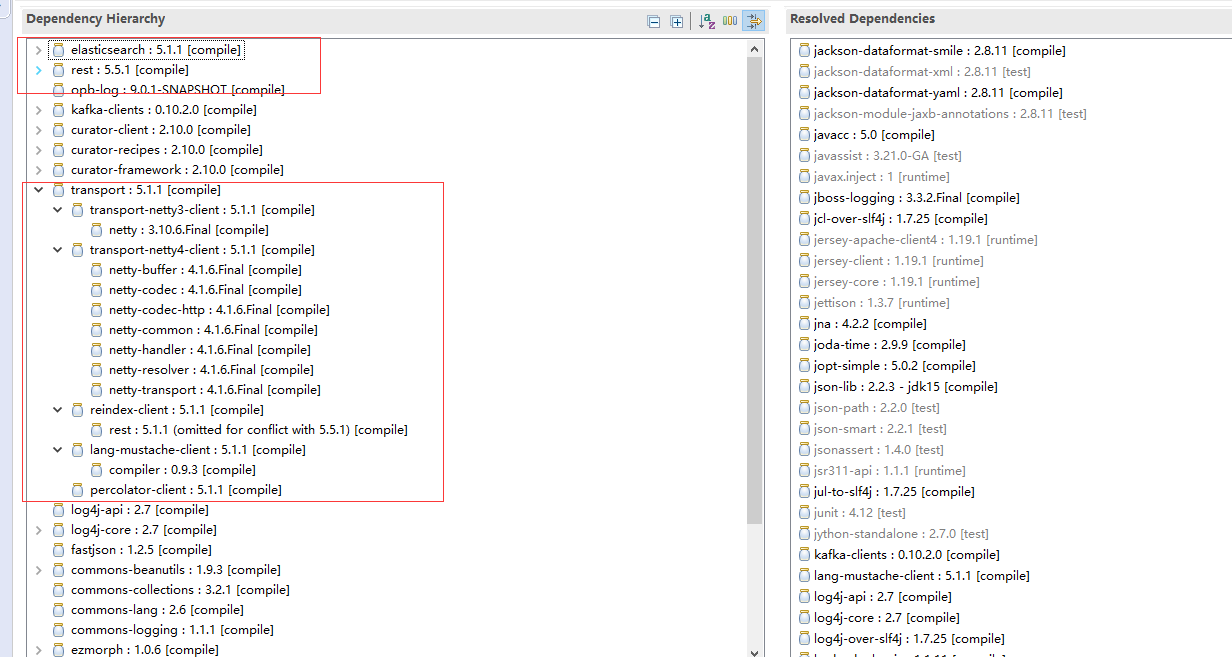Screen dimensions: 1232x657
Task: Click Dependency Hierarchy scroll up arrow
Action: point(755,48)
